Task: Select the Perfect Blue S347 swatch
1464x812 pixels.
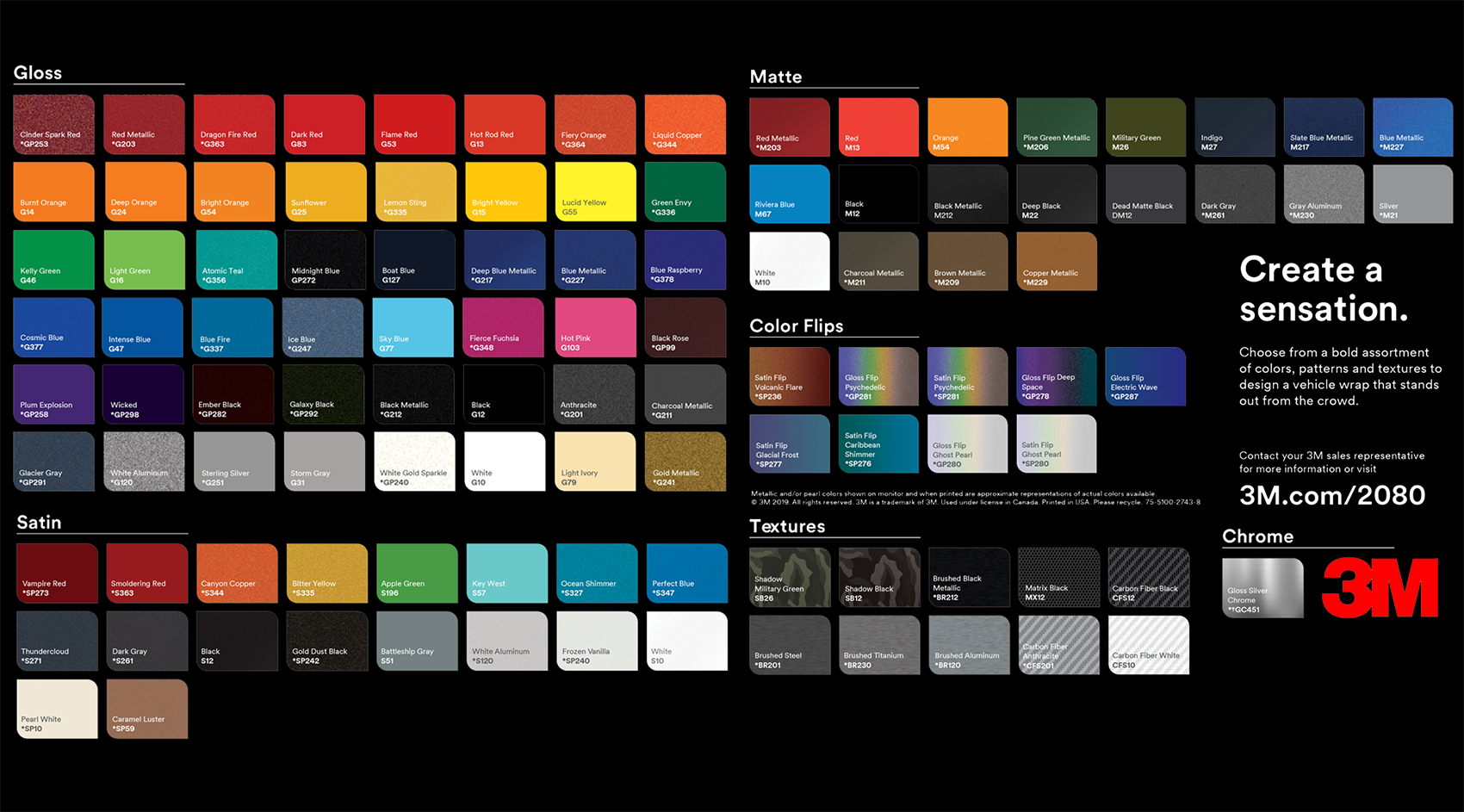Action: pyautogui.click(x=687, y=573)
